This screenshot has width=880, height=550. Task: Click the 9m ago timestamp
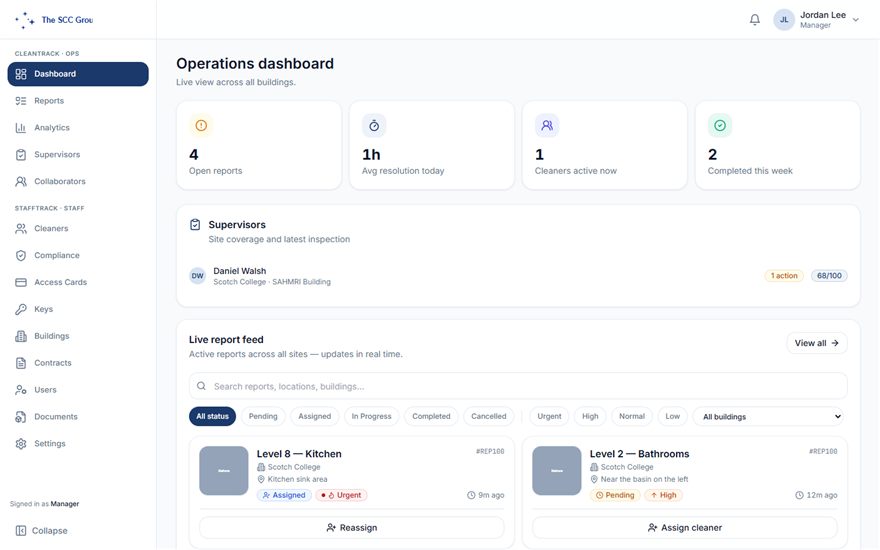[485, 495]
